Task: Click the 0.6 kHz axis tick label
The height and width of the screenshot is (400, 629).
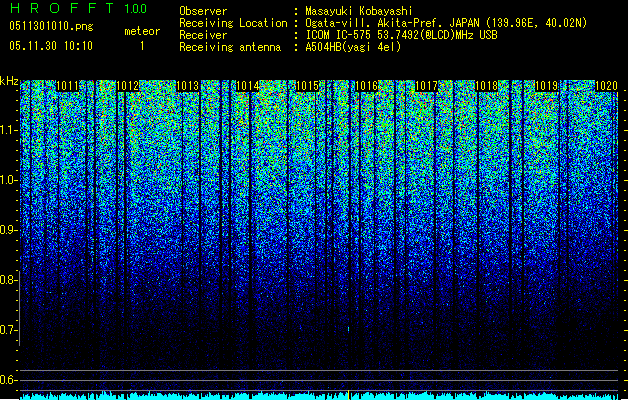Action: point(9,380)
